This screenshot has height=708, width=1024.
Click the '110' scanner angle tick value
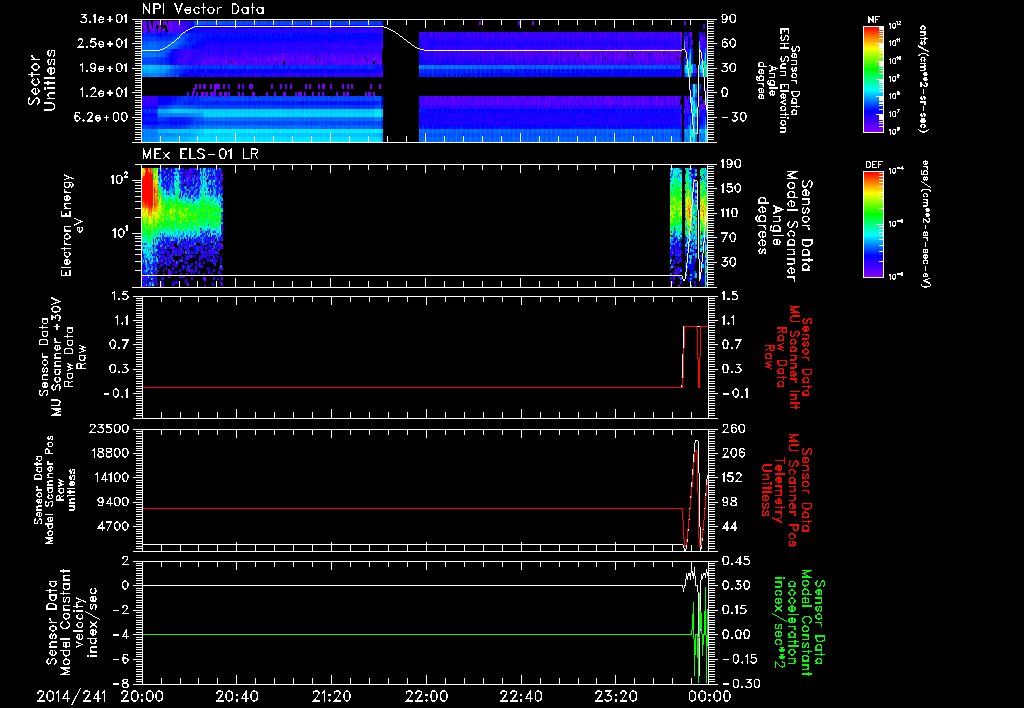pos(731,213)
